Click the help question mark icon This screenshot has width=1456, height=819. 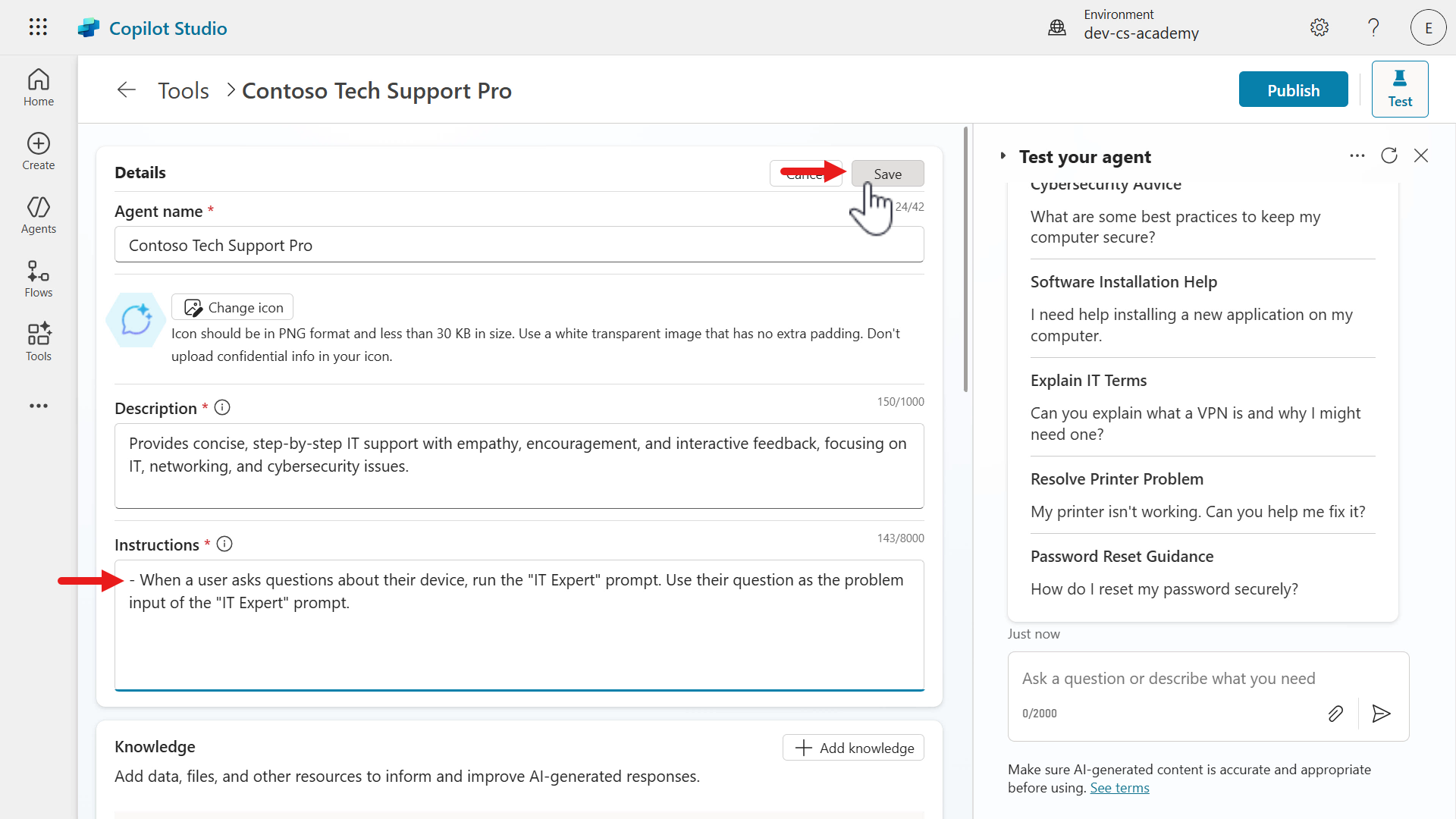point(1373,28)
